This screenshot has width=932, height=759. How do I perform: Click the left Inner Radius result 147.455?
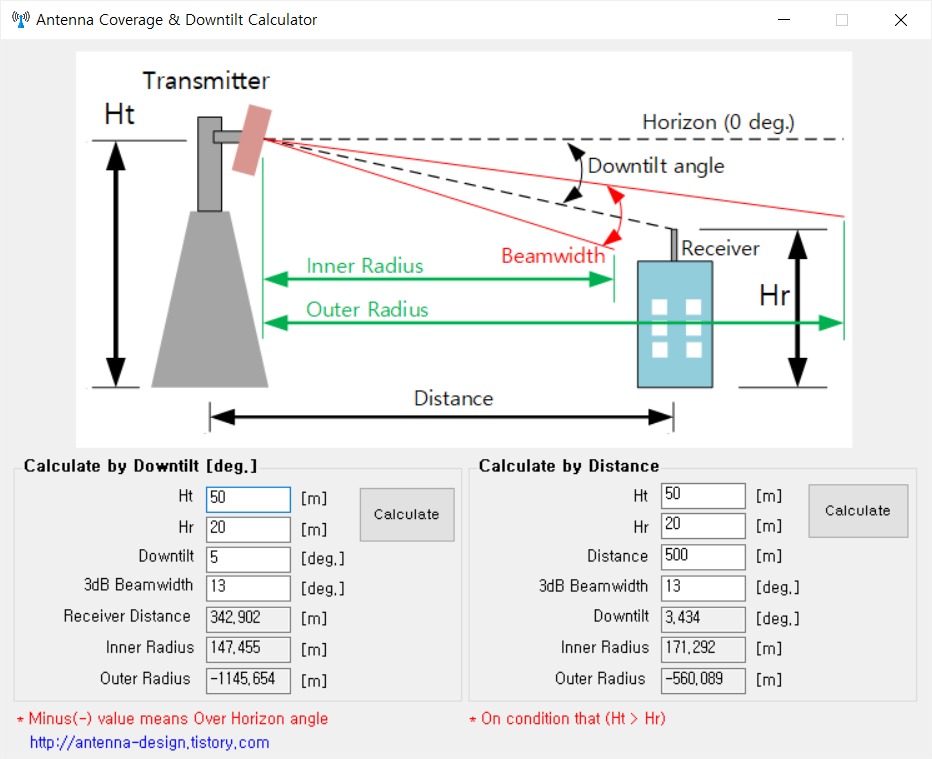click(248, 649)
